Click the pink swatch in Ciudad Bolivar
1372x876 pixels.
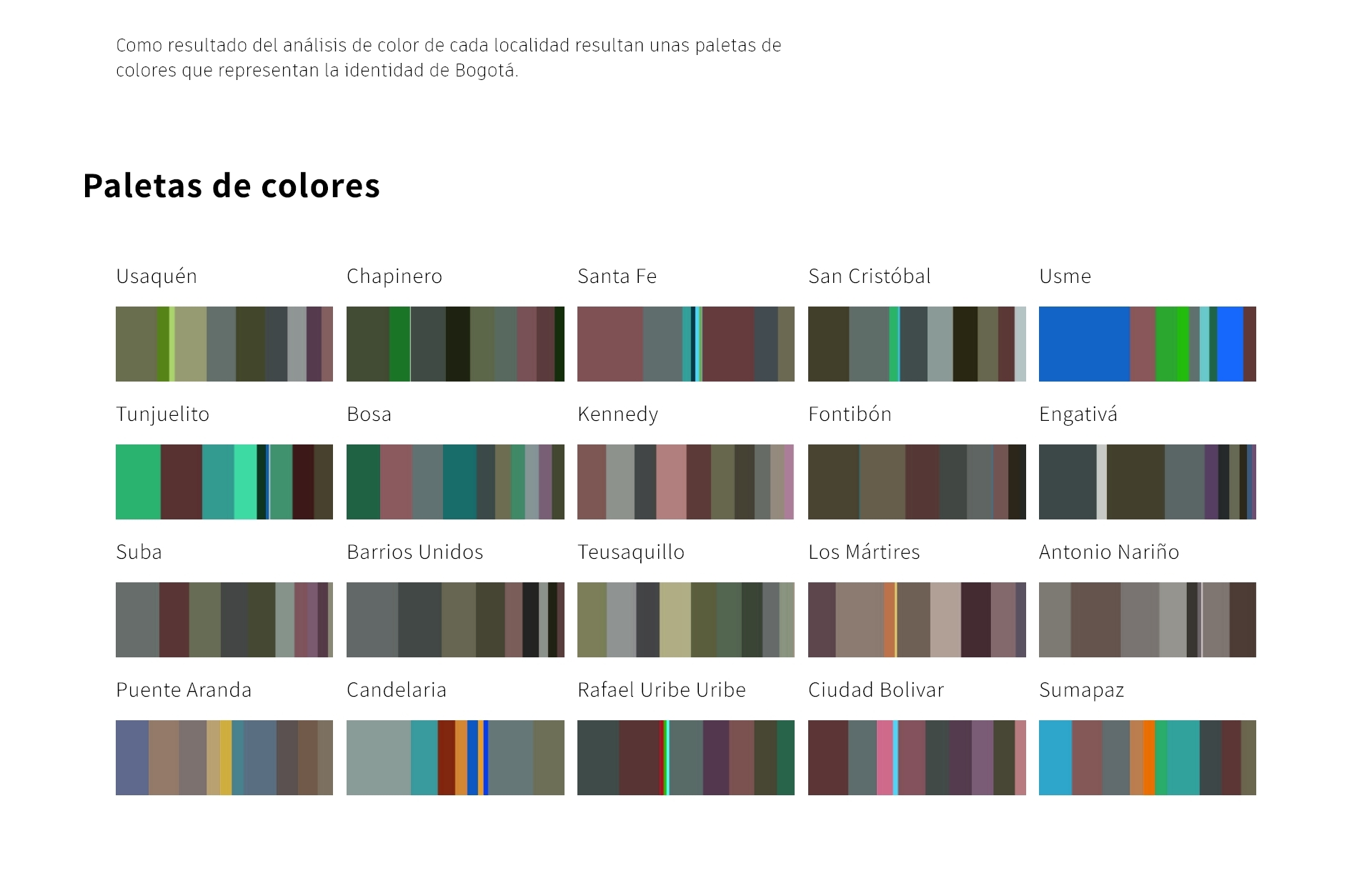pos(884,757)
